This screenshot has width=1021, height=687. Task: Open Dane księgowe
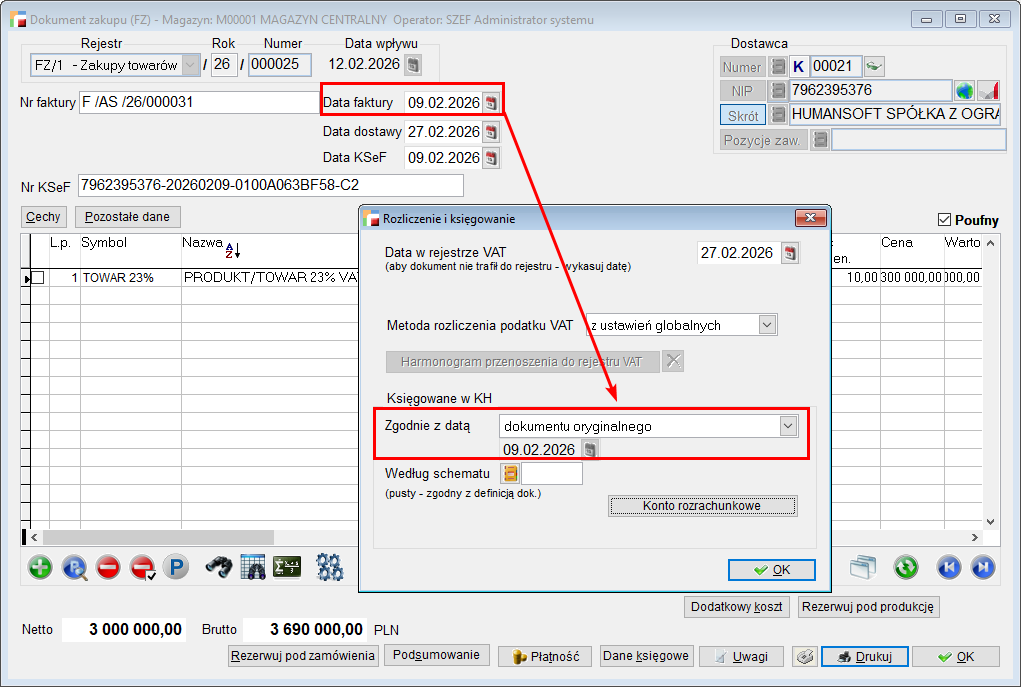pos(646,656)
